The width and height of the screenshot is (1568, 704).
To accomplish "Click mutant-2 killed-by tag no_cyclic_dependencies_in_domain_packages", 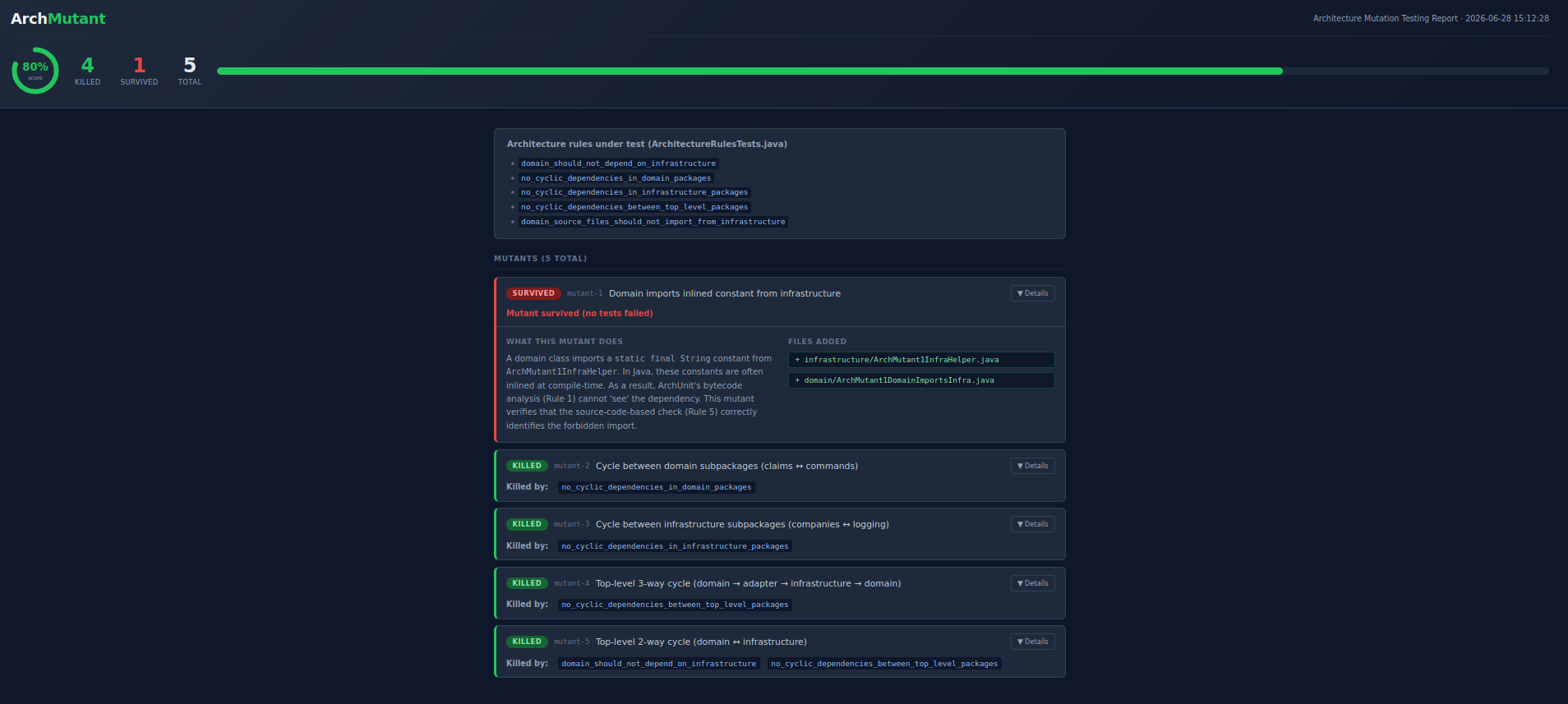I will (657, 487).
